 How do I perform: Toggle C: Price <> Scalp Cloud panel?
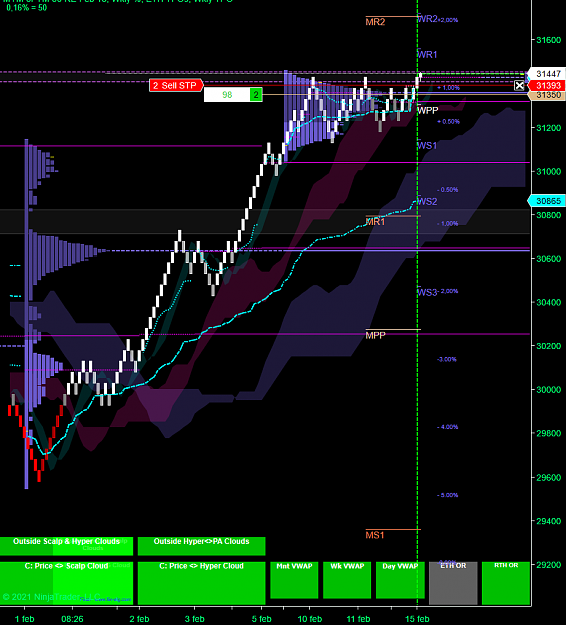67,583
